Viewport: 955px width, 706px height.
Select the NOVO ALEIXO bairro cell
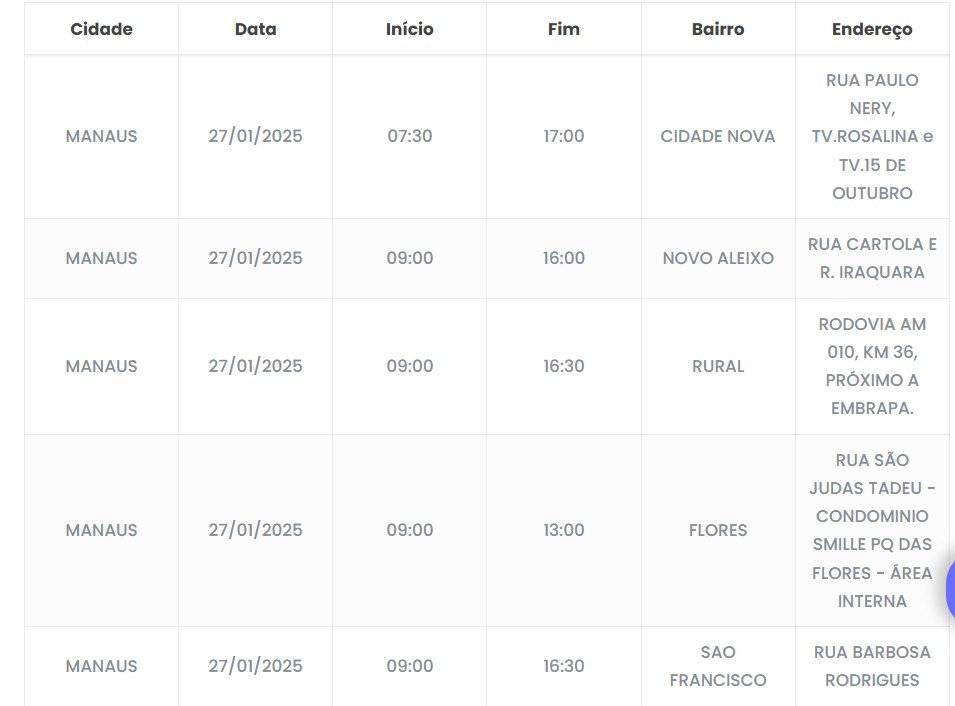coord(718,258)
